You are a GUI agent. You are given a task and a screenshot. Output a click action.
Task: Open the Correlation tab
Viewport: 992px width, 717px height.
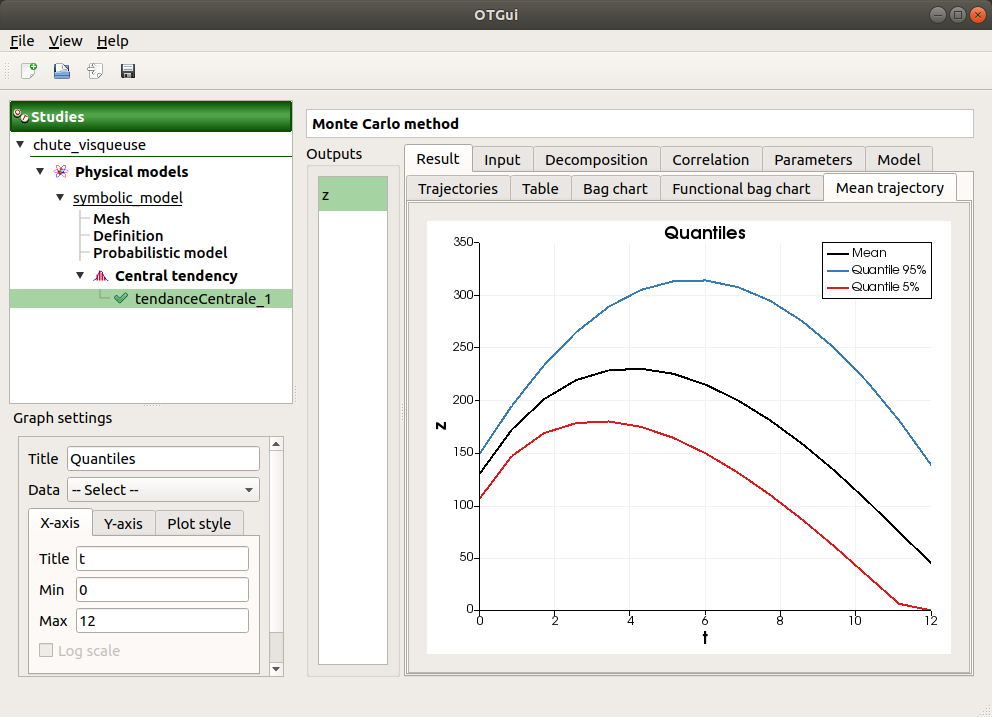click(x=710, y=159)
